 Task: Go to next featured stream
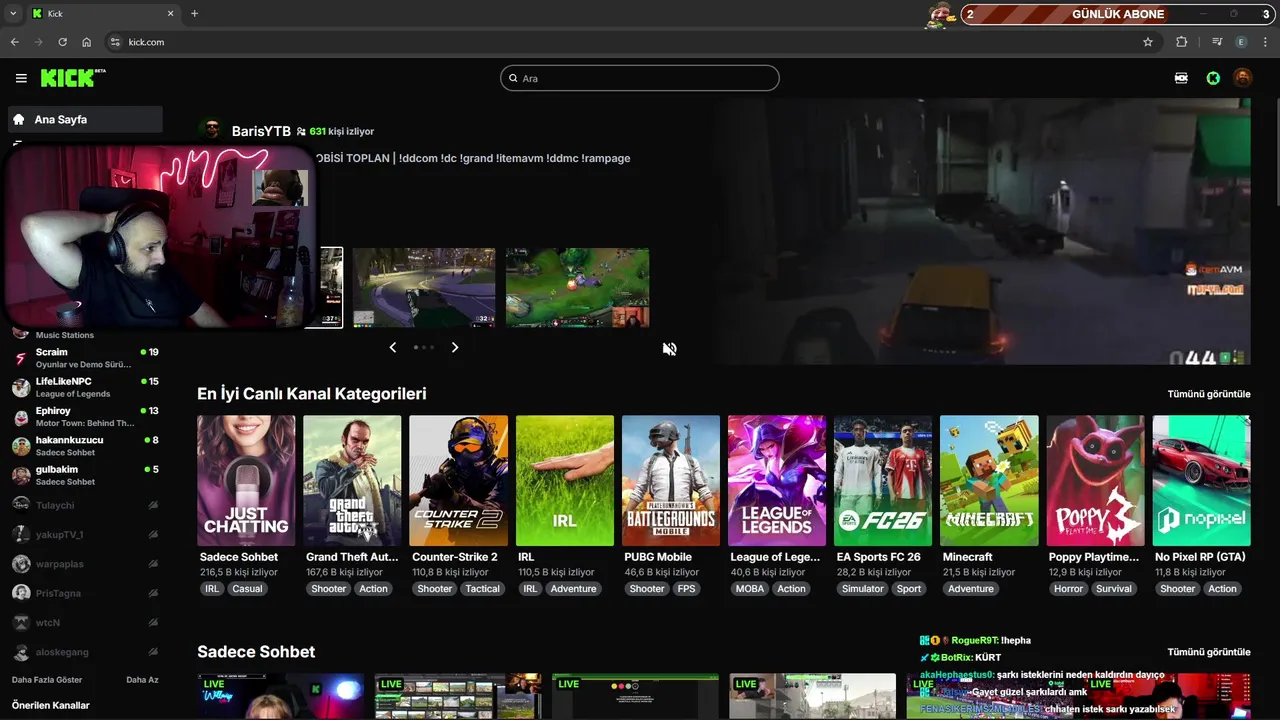coord(455,347)
